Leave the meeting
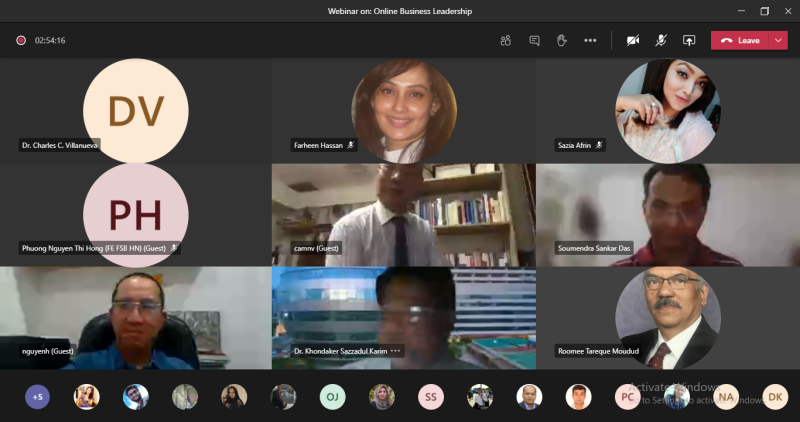 [x=742, y=40]
